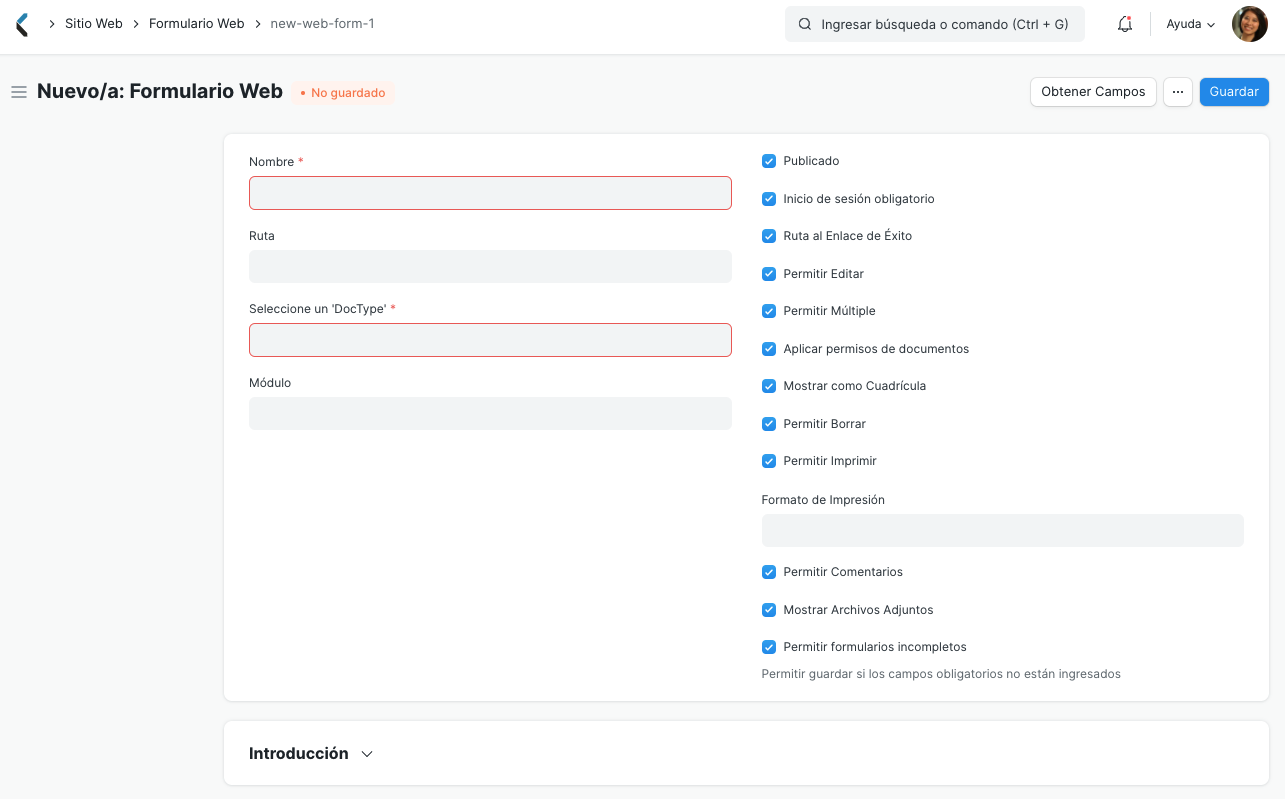Open the three-dot options menu

(x=1177, y=91)
